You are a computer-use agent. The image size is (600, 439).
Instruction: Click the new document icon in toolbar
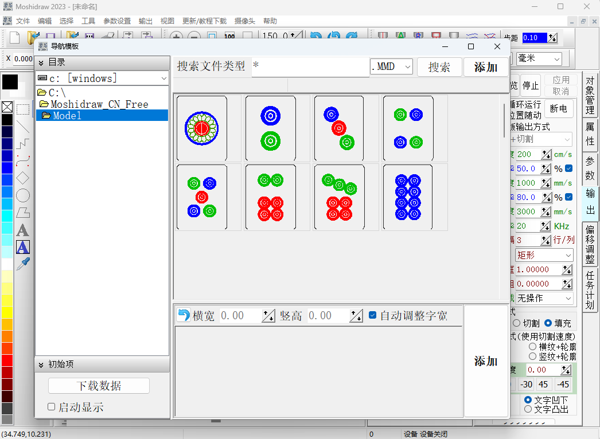[15, 39]
